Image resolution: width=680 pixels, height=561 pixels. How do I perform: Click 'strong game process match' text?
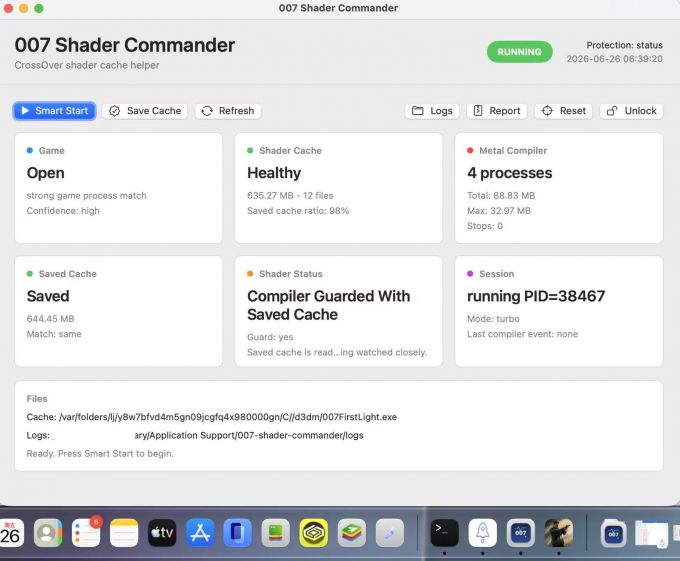coord(86,196)
